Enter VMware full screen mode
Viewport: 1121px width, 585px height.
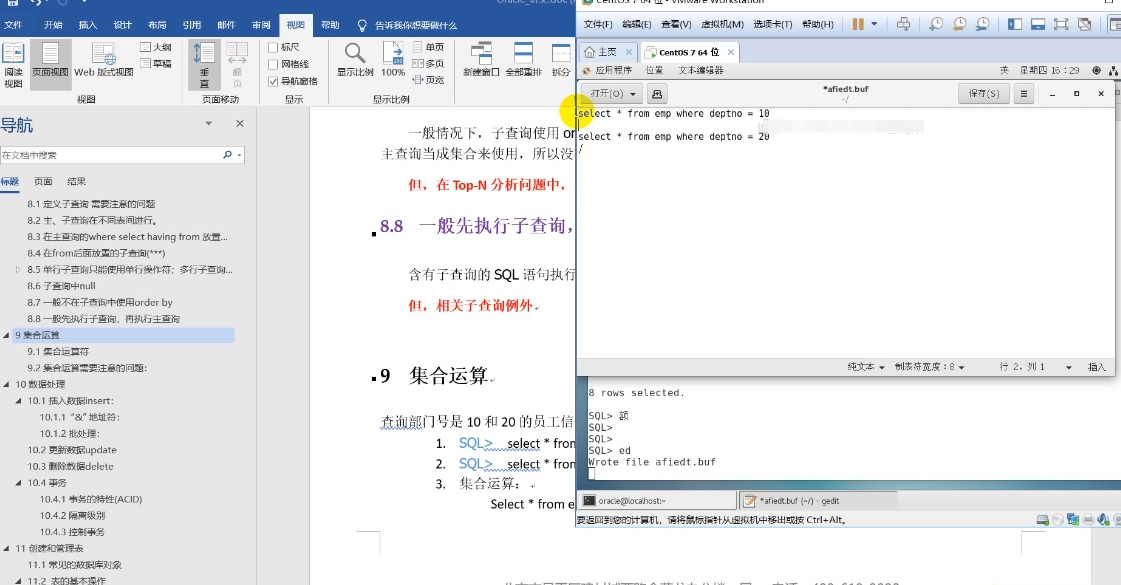pos(1061,24)
